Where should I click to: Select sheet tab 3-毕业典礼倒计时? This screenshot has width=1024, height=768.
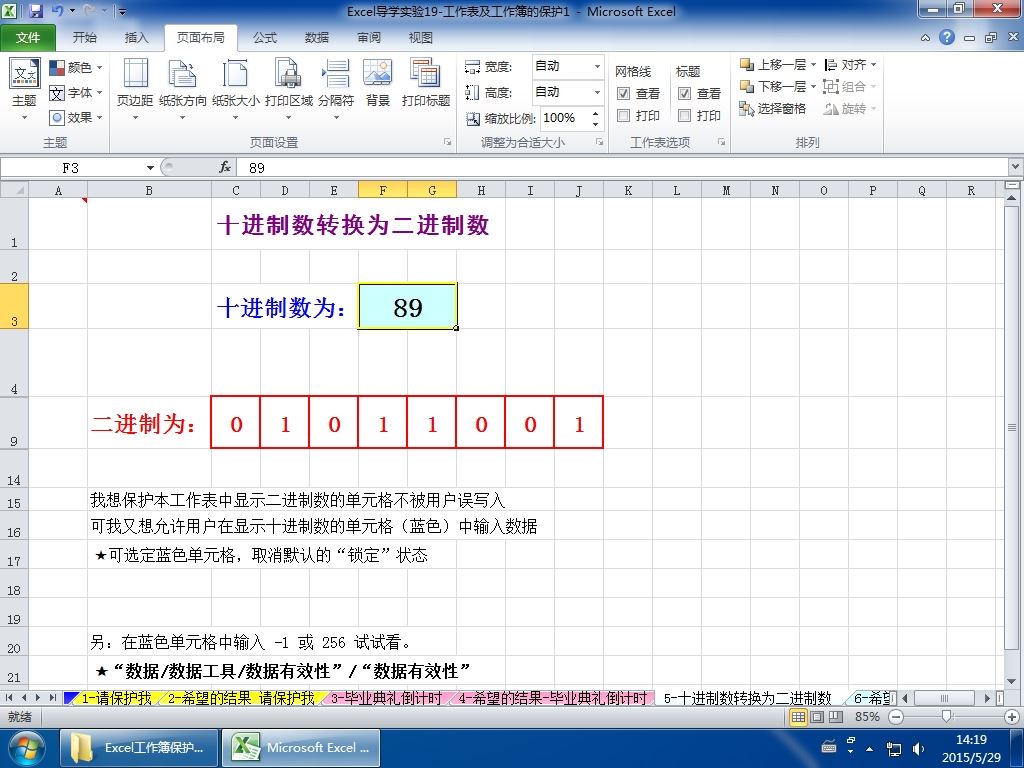tap(386, 698)
